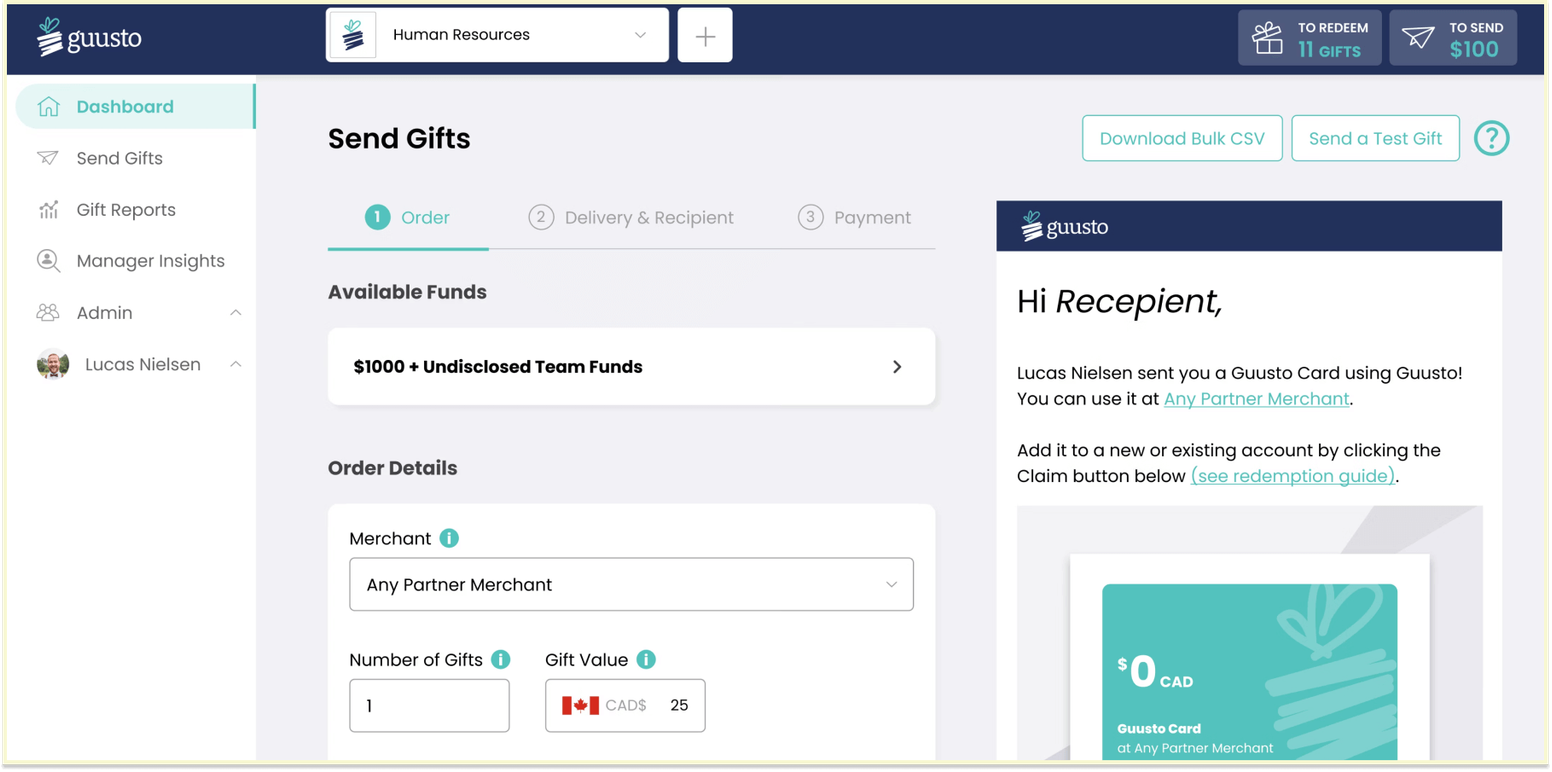Click the Dashboard home icon in the sidebar
The image size is (1552, 772).
[48, 107]
